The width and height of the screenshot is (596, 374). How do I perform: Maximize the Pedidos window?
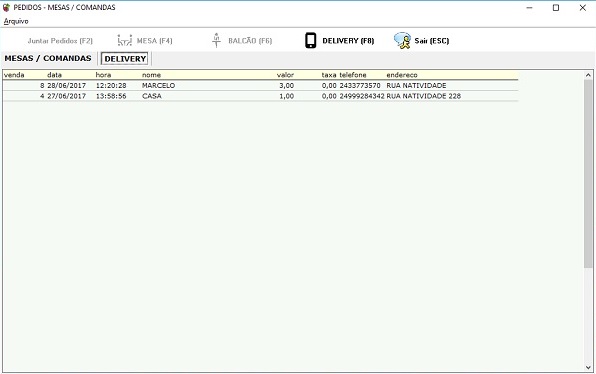pyautogui.click(x=556, y=8)
